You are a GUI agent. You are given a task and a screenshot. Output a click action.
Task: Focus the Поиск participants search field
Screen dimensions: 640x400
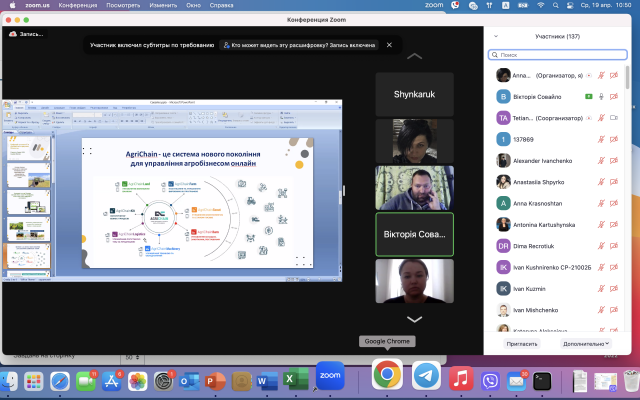[558, 55]
